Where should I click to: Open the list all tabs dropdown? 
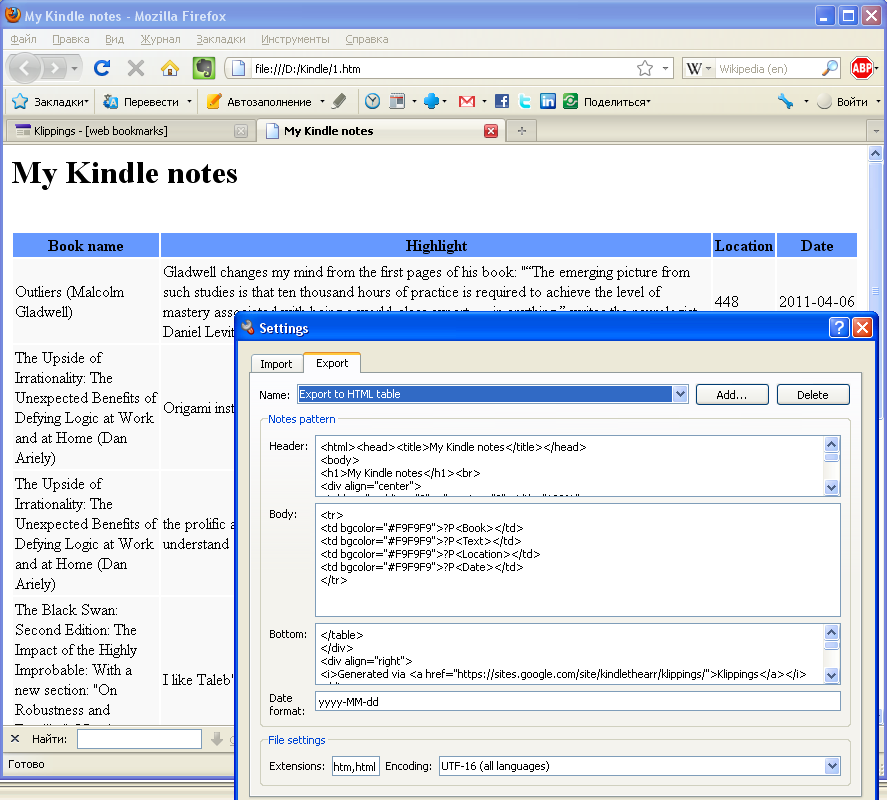(x=876, y=131)
